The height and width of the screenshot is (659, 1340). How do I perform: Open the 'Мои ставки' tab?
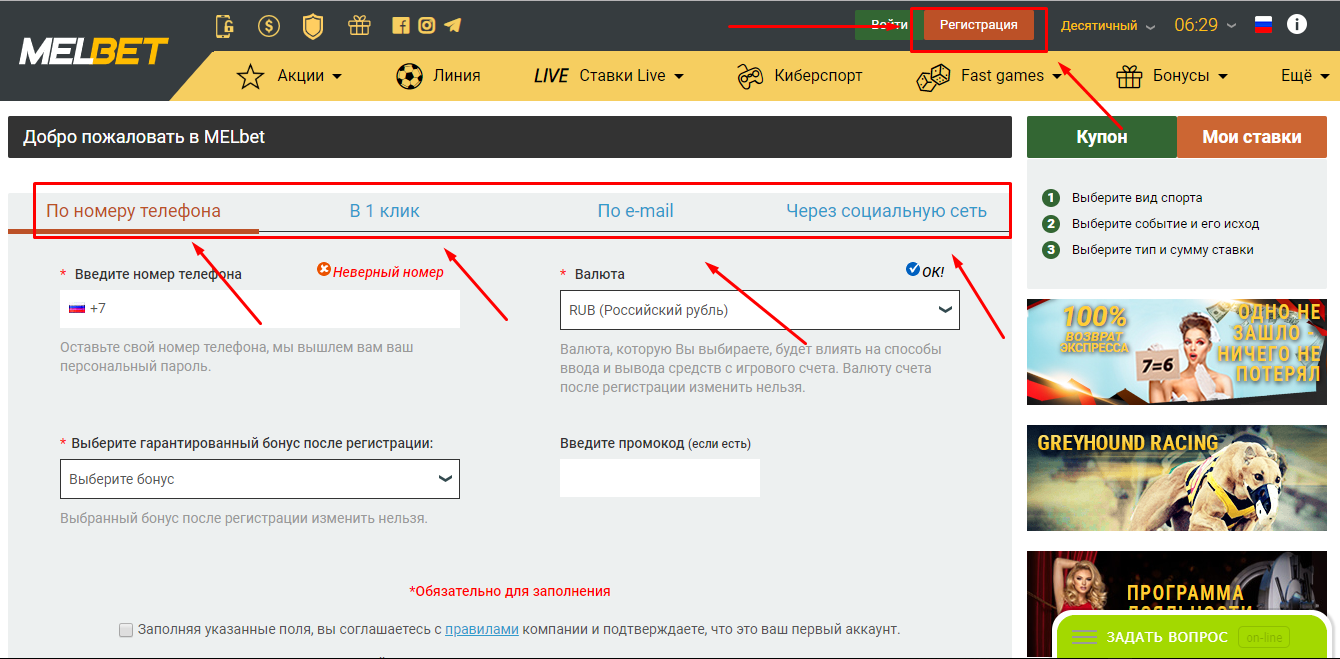point(1251,138)
